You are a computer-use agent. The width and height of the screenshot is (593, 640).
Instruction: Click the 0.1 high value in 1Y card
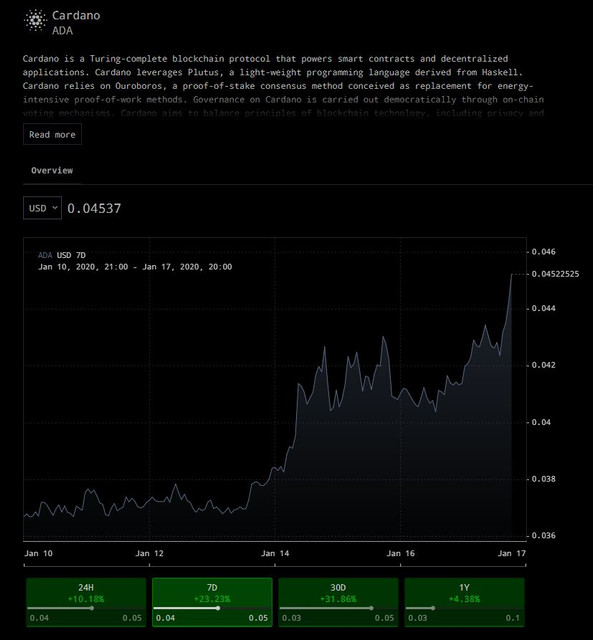(513, 618)
